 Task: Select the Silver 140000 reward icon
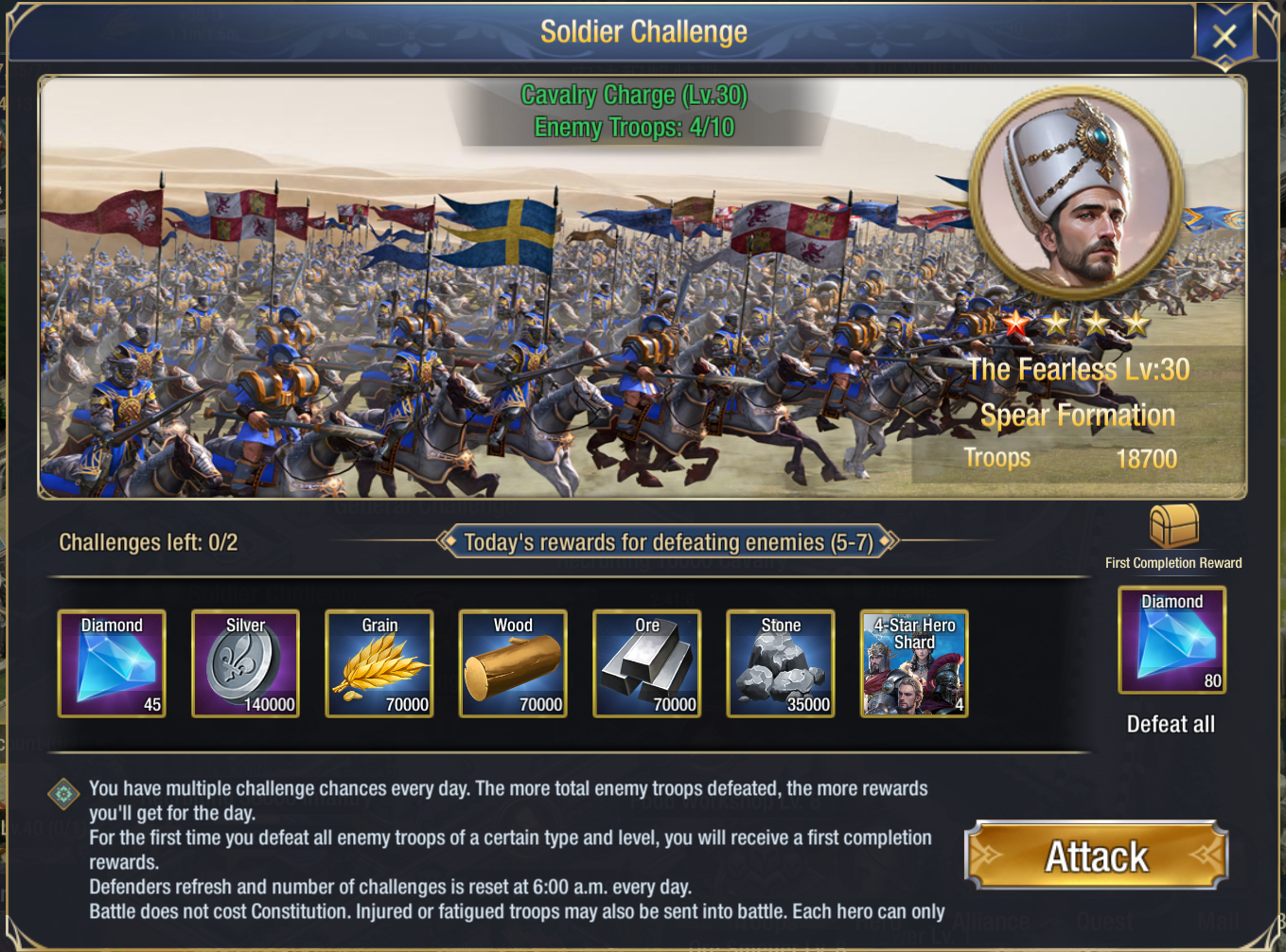pos(245,663)
